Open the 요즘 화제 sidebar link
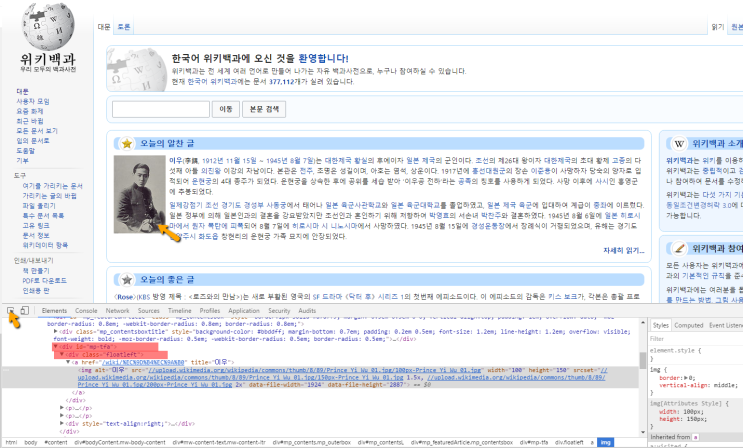This screenshot has height=448, width=743. click(x=30, y=111)
